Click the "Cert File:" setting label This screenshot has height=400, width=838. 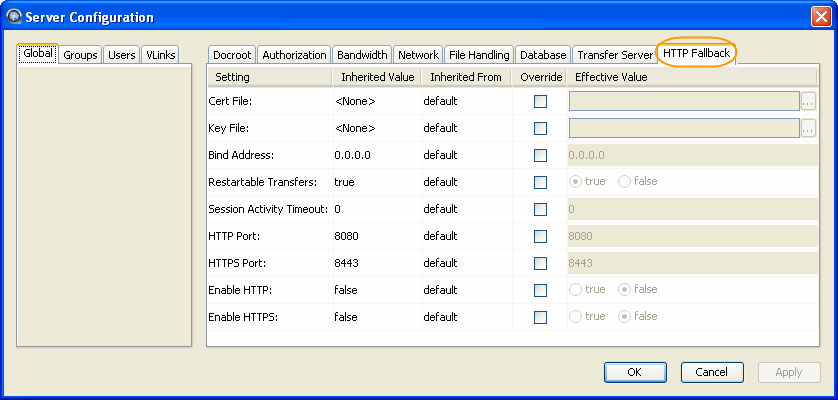pyautogui.click(x=230, y=102)
